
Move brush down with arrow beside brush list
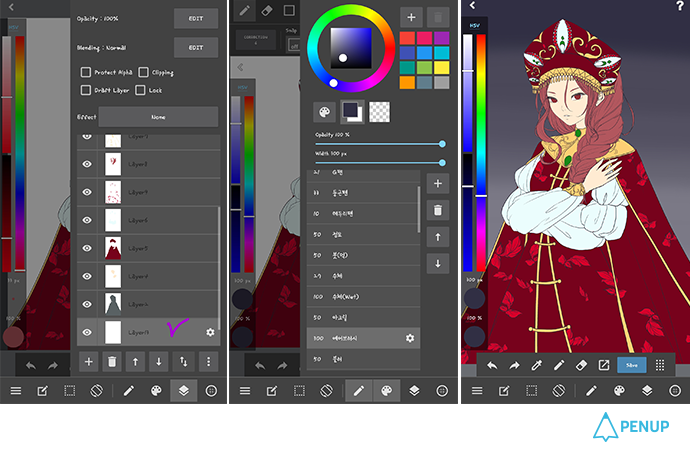pos(438,264)
